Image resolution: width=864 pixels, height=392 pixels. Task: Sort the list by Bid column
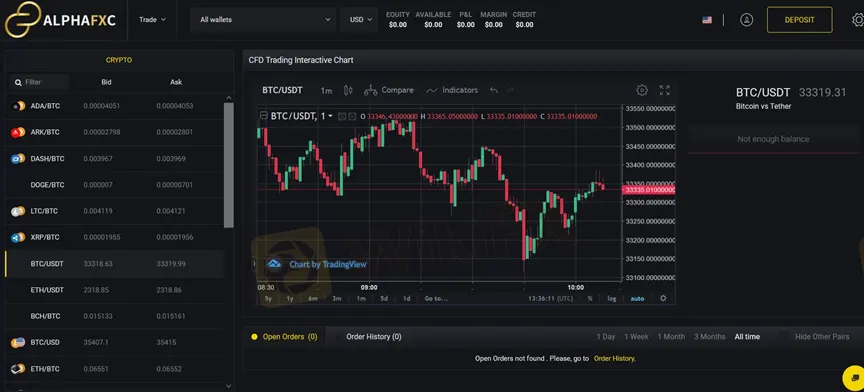pyautogui.click(x=106, y=82)
